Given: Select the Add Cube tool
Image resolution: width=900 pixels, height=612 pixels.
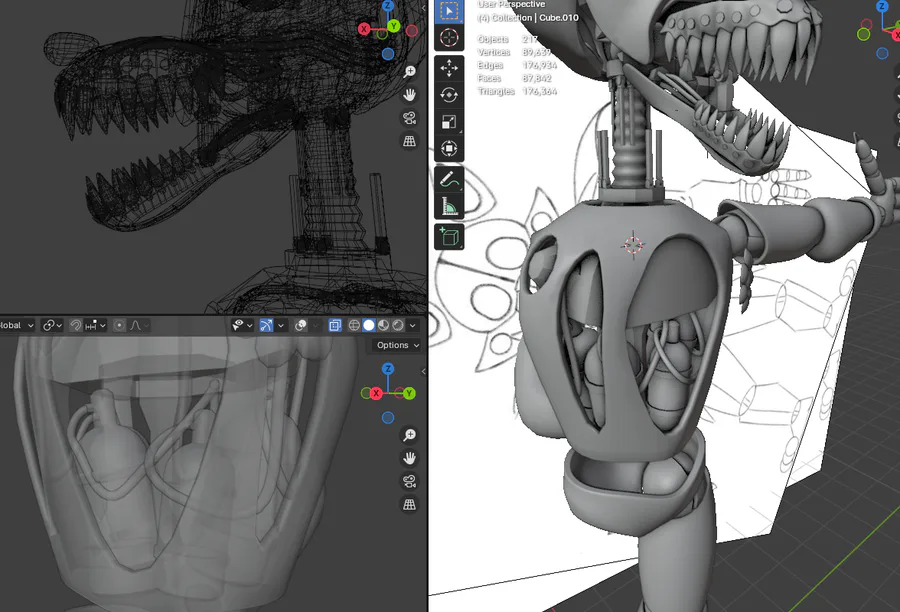Looking at the screenshot, I should (x=449, y=237).
